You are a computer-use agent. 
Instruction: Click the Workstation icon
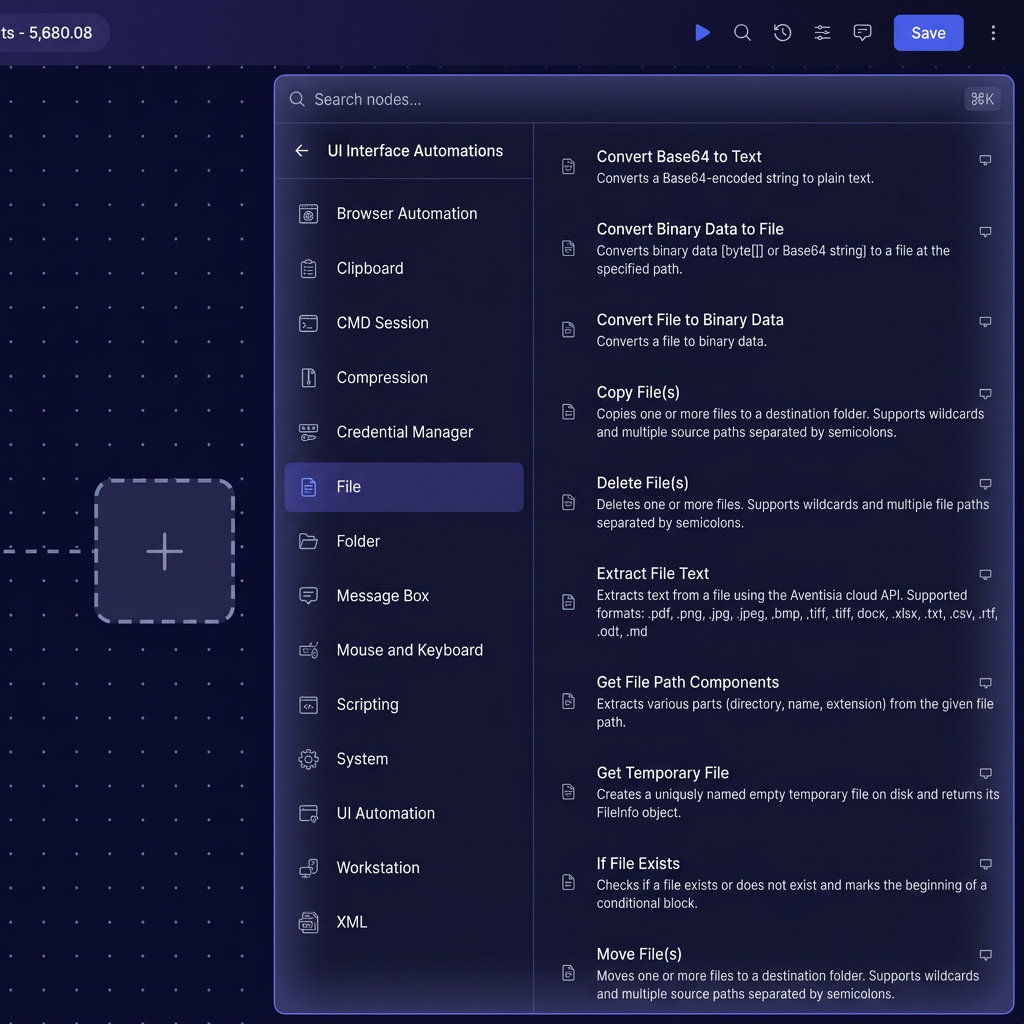click(308, 868)
